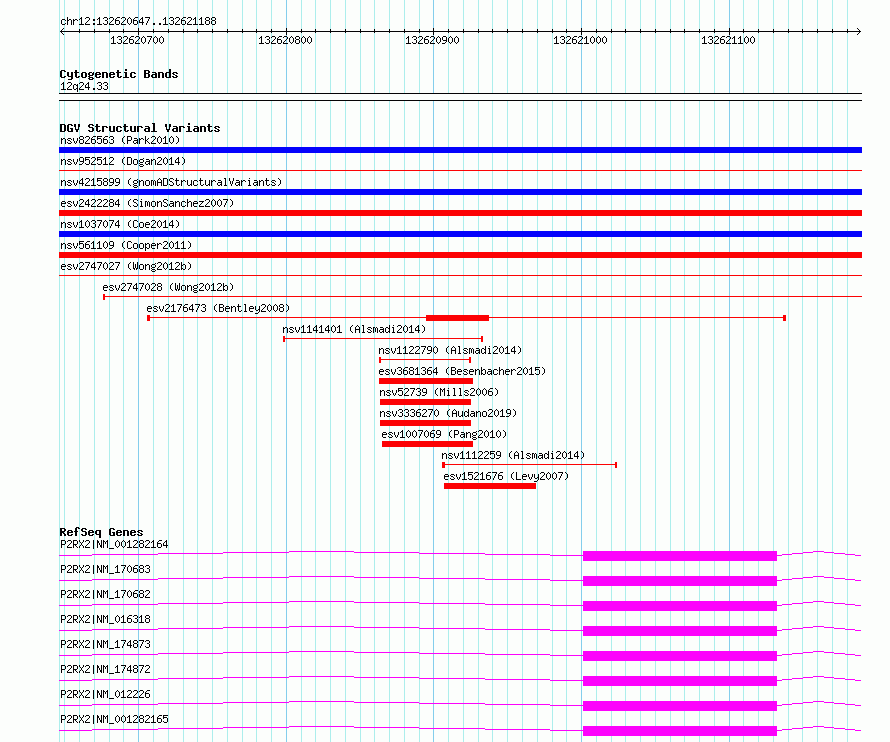Select the red bar under esv2422284

(x=460, y=213)
